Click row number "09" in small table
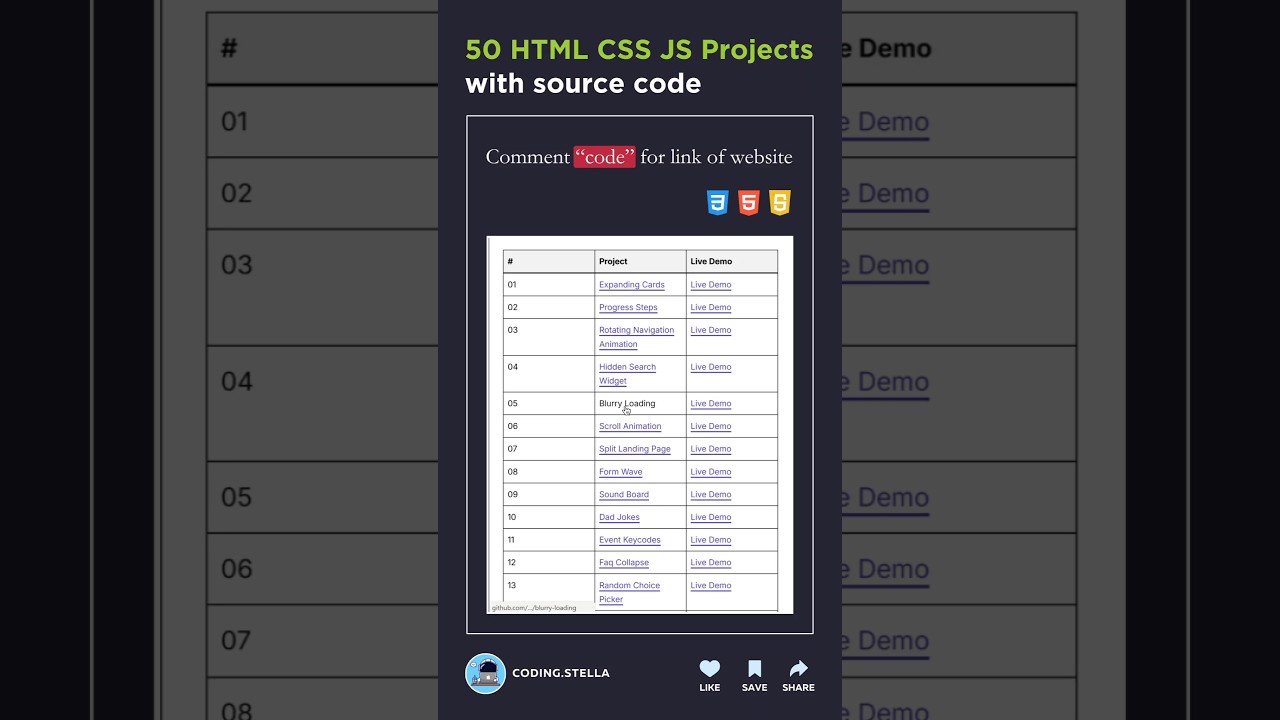The image size is (1280, 720). point(512,495)
